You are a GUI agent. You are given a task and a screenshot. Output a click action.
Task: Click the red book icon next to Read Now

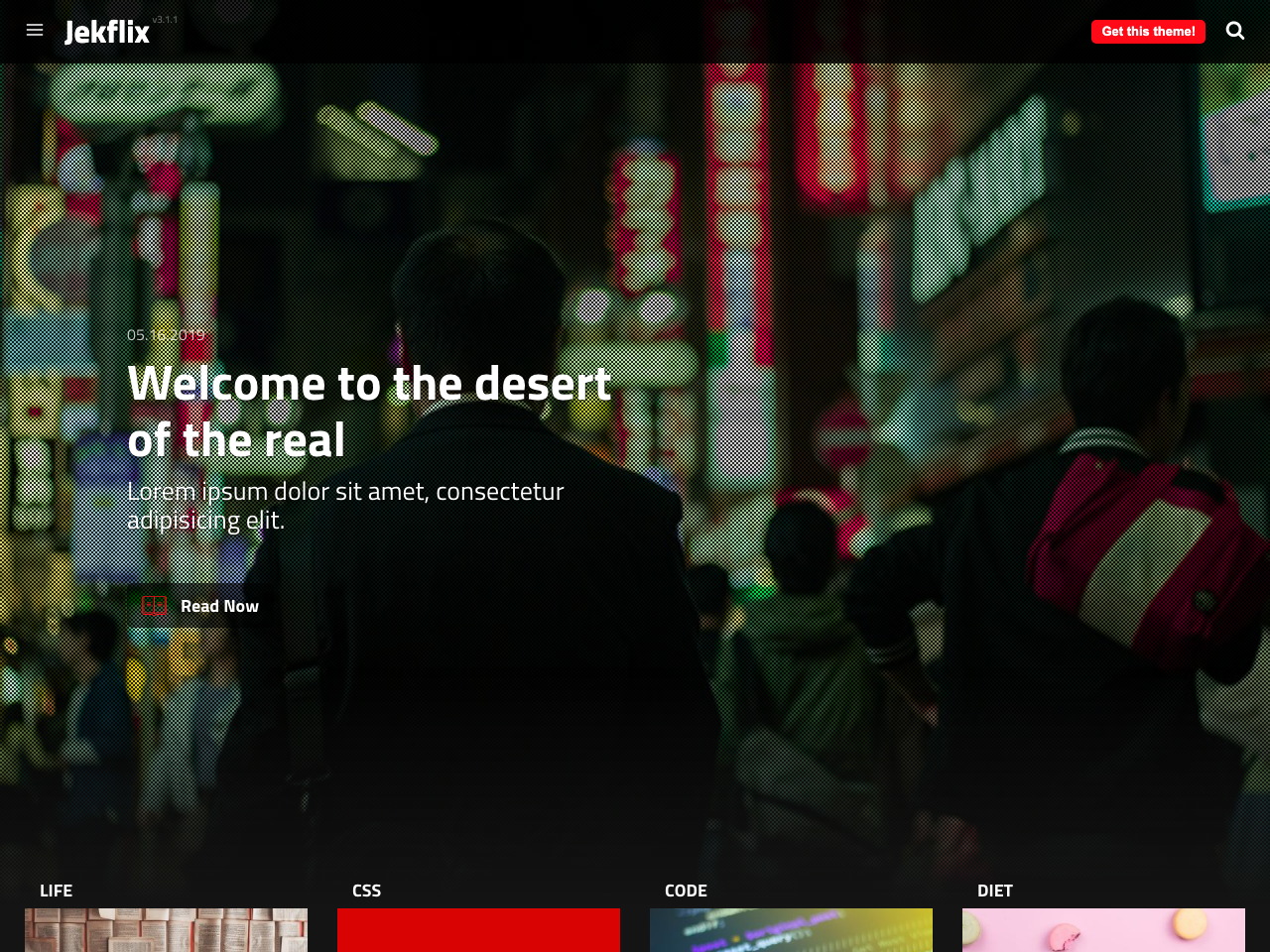tap(154, 605)
